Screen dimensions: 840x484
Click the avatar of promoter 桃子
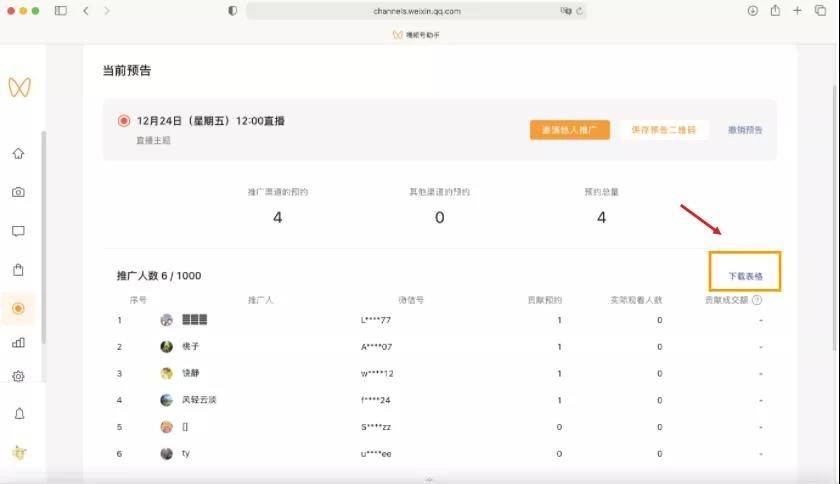point(167,347)
